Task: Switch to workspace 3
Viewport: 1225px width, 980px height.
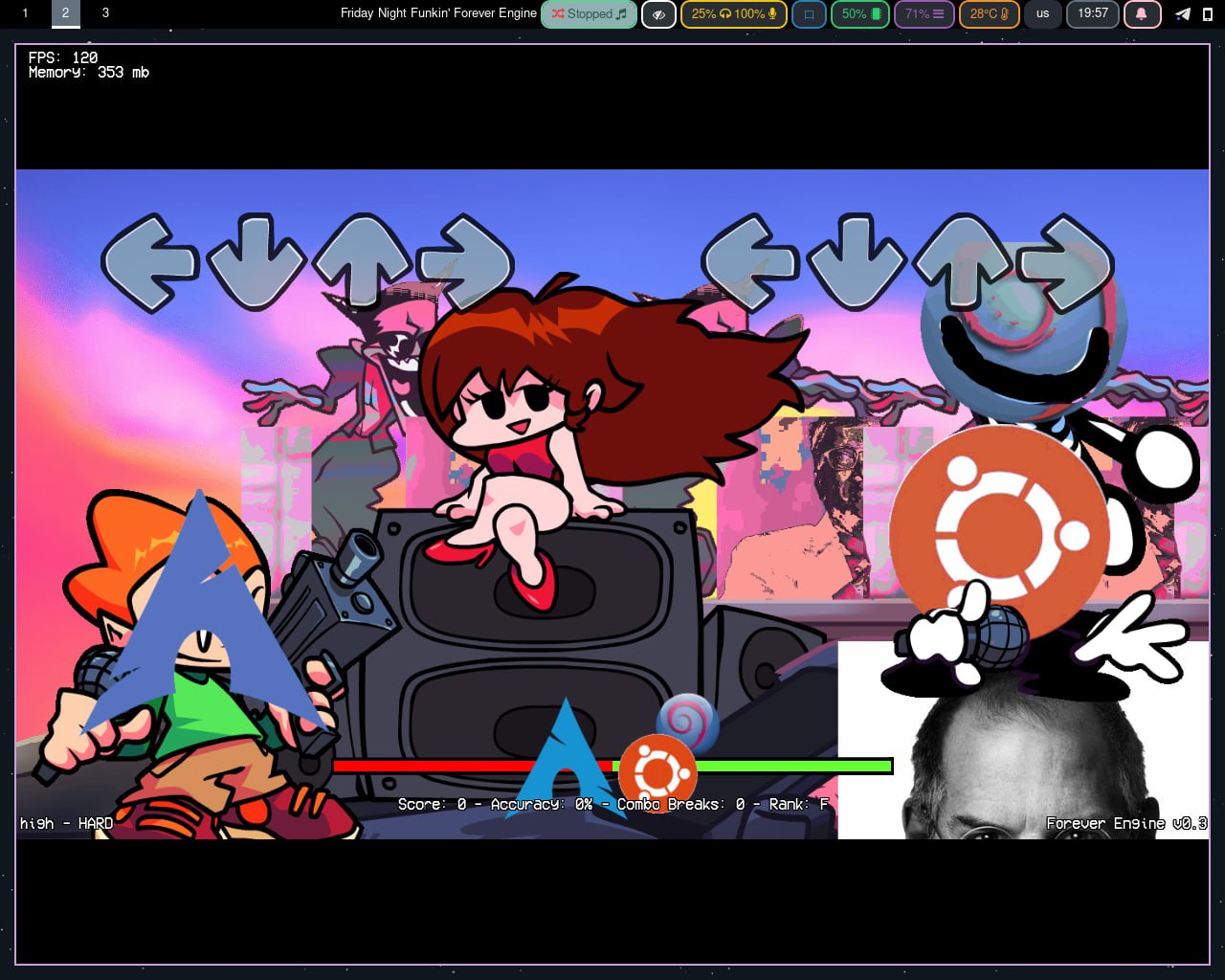Action: pos(105,13)
